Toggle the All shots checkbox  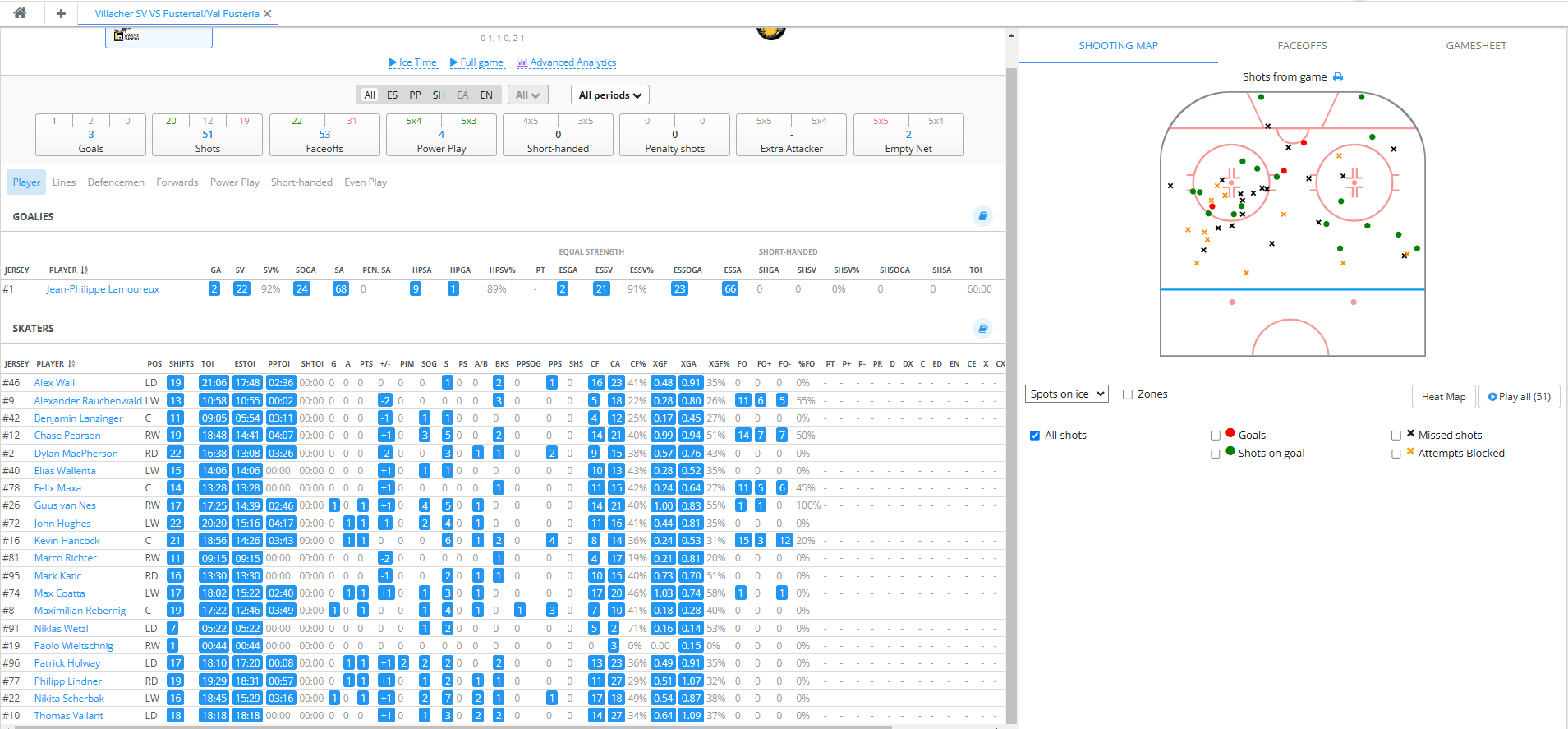pos(1035,436)
